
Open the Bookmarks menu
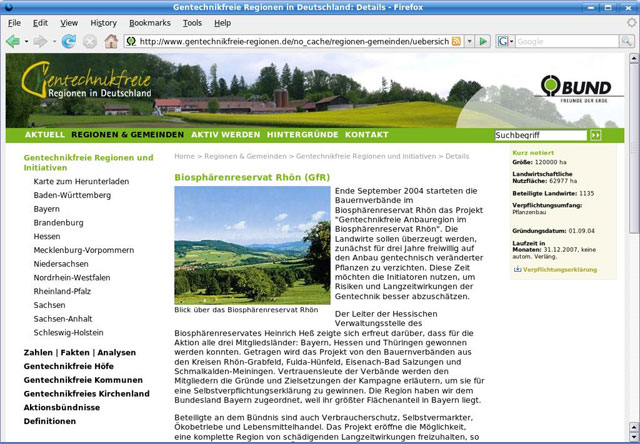(150, 23)
